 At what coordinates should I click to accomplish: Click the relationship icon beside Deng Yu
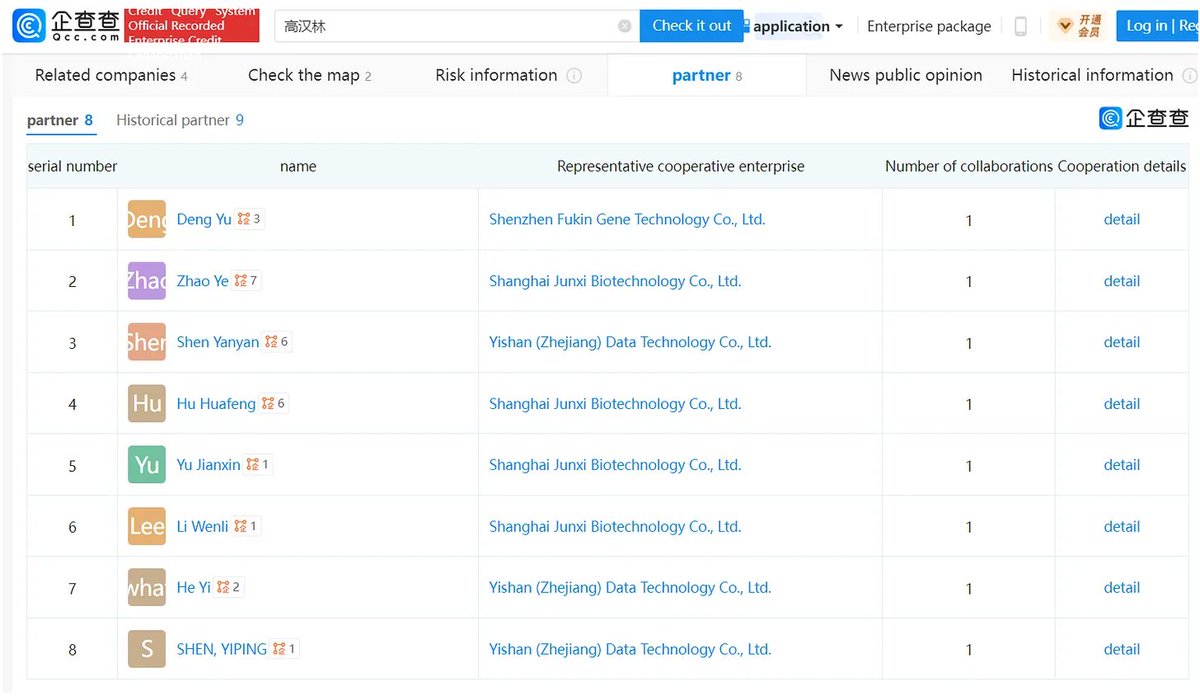(244, 219)
